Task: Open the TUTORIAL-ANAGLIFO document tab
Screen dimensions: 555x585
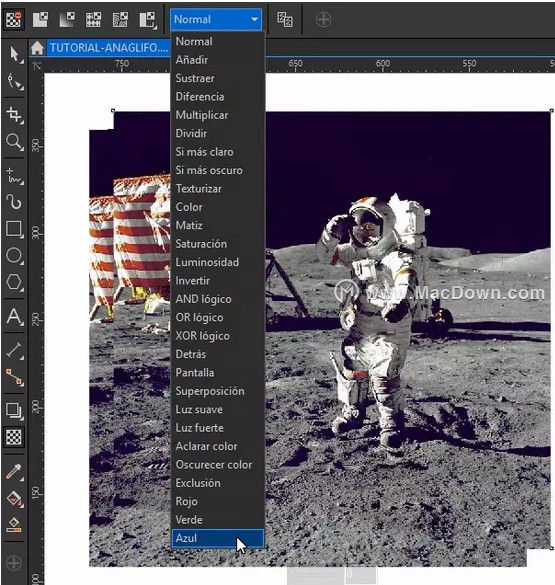Action: 109,48
